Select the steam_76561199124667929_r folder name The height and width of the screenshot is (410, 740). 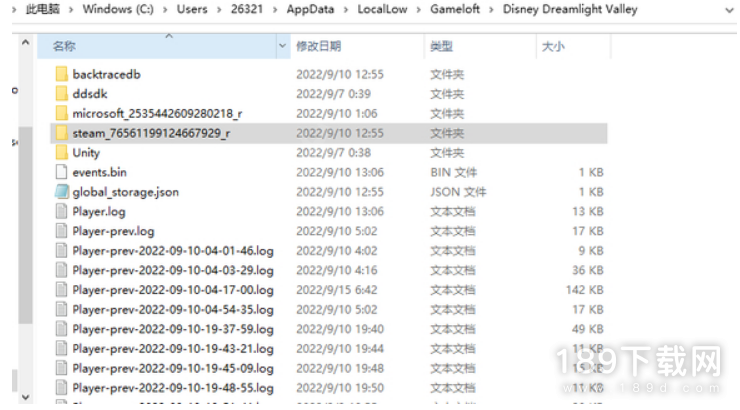(x=151, y=133)
